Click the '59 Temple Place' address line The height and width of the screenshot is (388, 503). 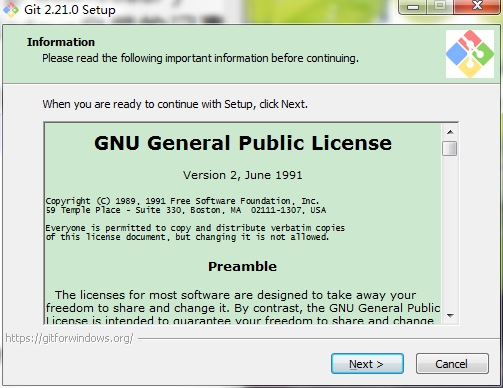186,210
